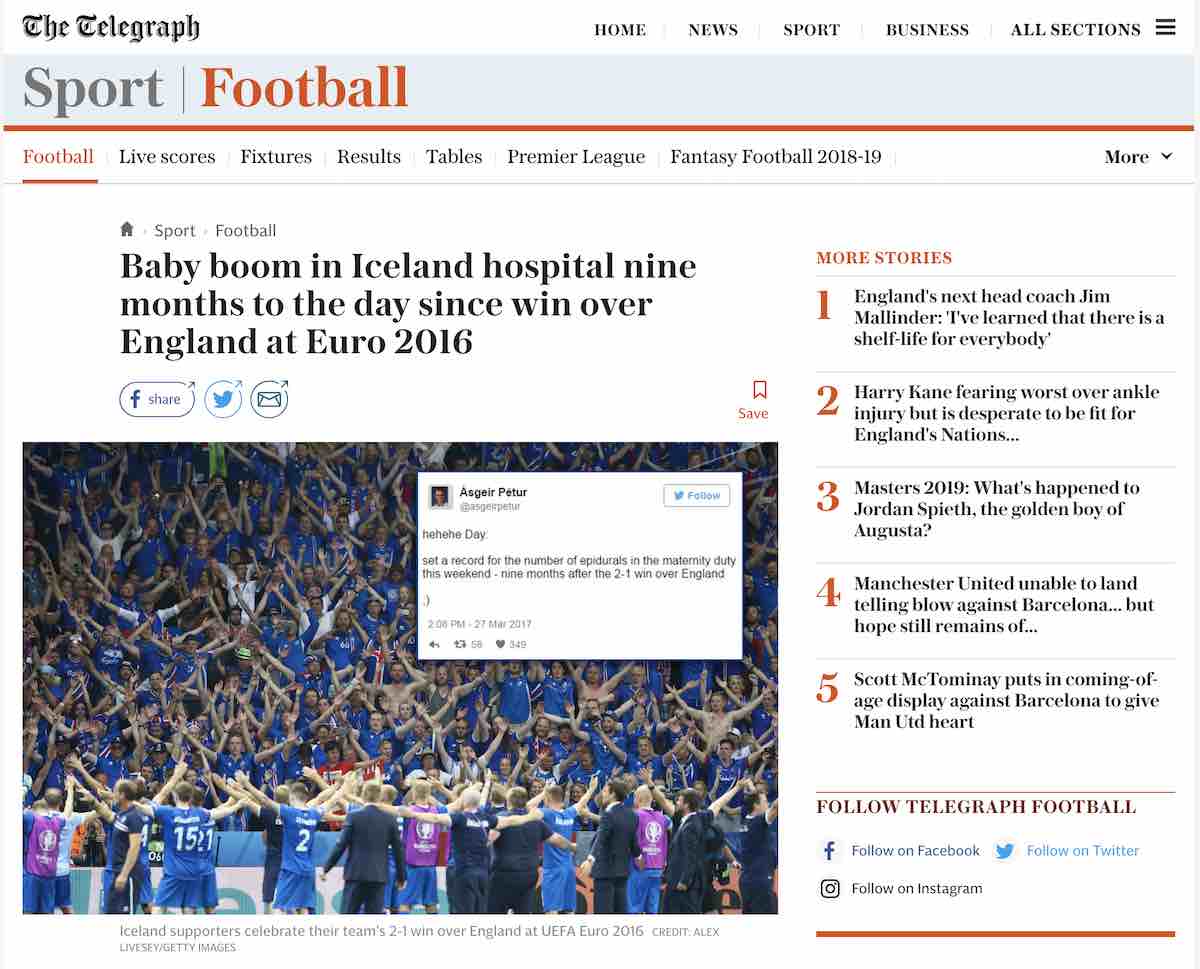The image size is (1200, 969).
Task: Open BUSINESS in top navigation
Action: click(x=927, y=29)
